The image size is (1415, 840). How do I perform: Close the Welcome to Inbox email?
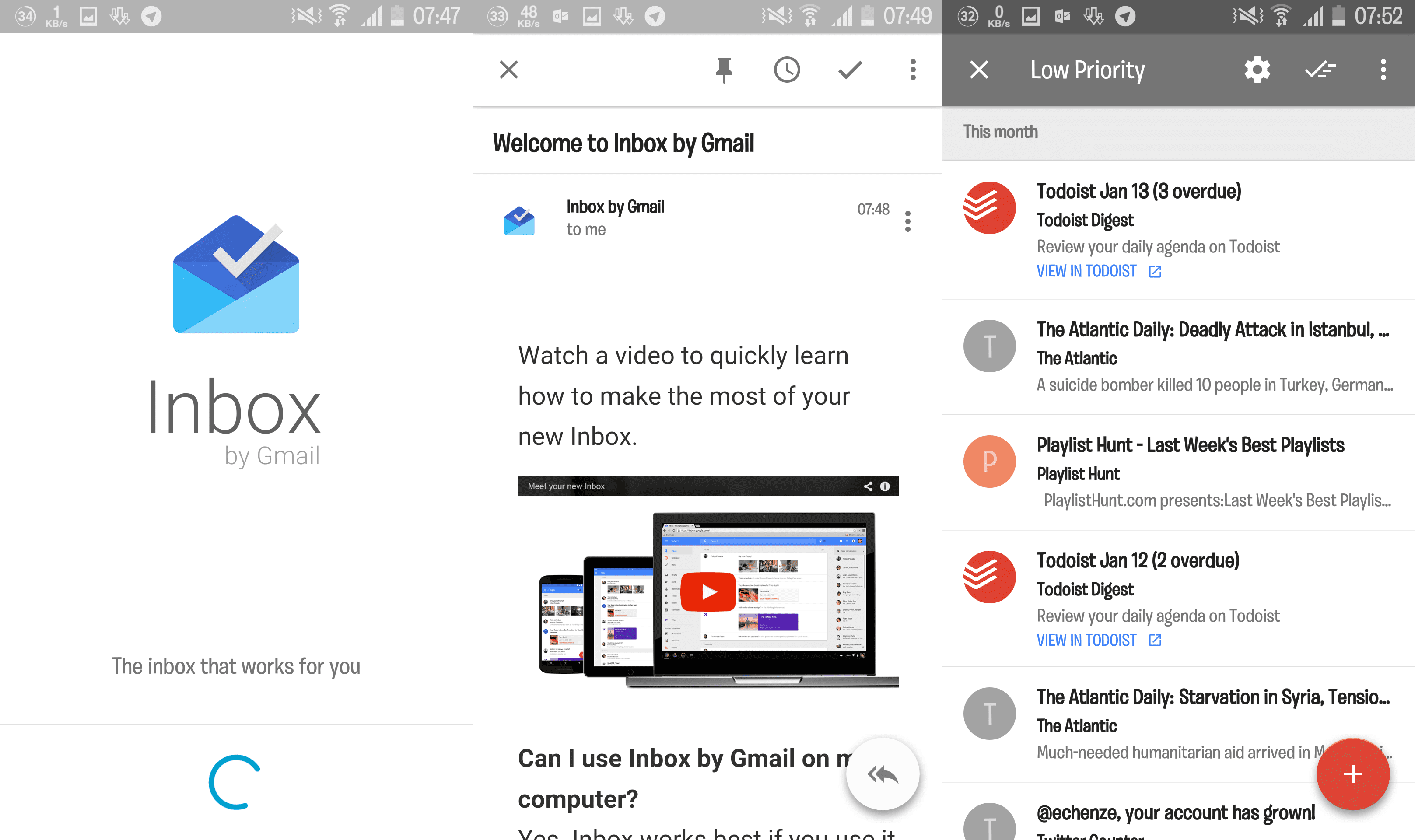tap(509, 70)
